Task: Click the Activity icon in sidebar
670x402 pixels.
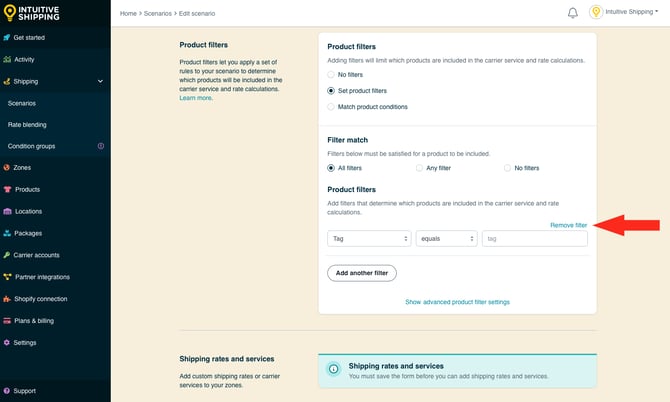Action: [8, 59]
